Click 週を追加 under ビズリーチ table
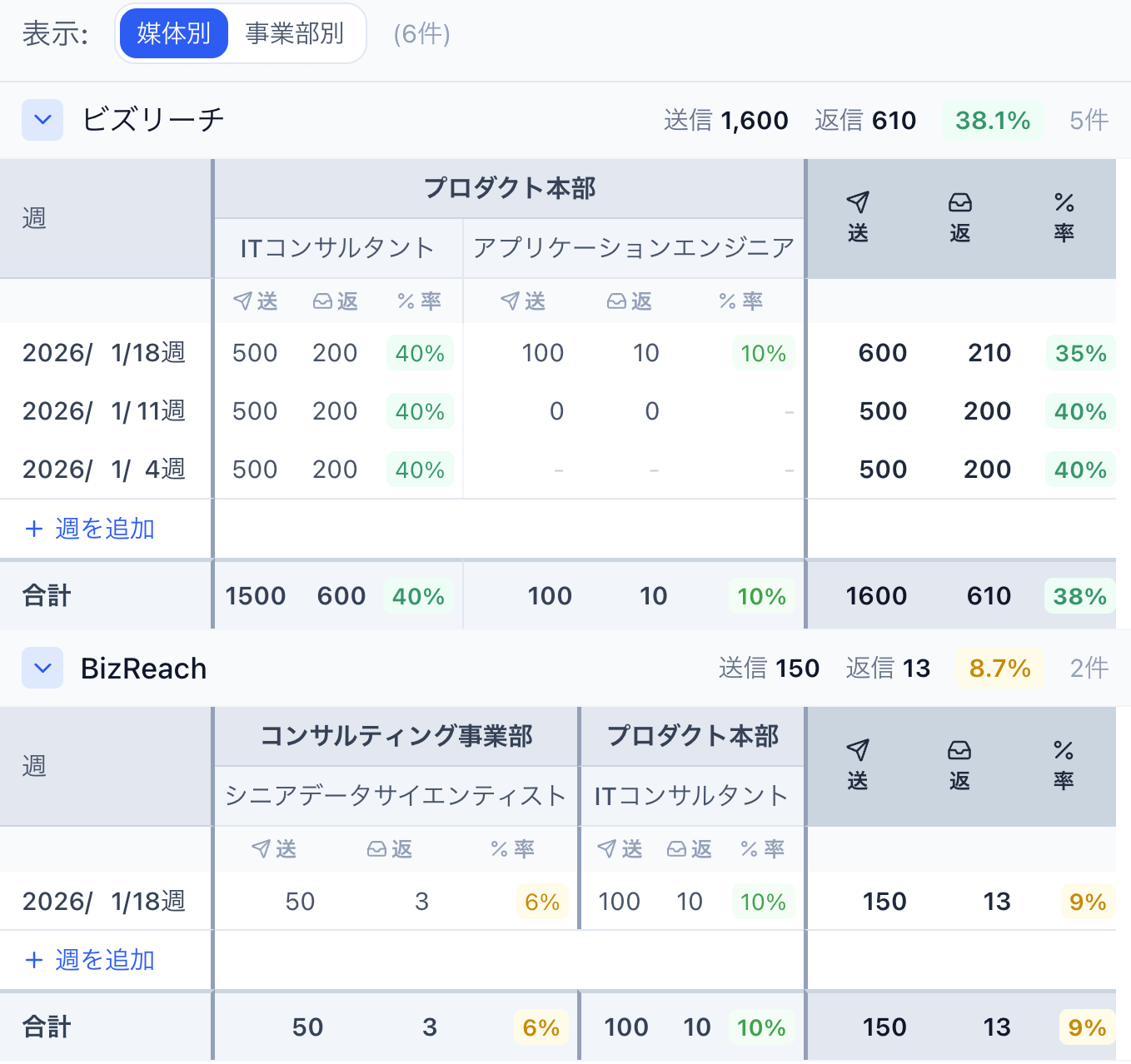 coord(90,529)
